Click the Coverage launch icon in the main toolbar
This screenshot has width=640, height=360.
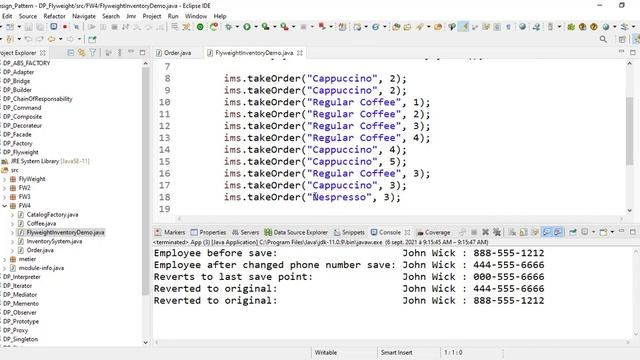(x=266, y=27)
